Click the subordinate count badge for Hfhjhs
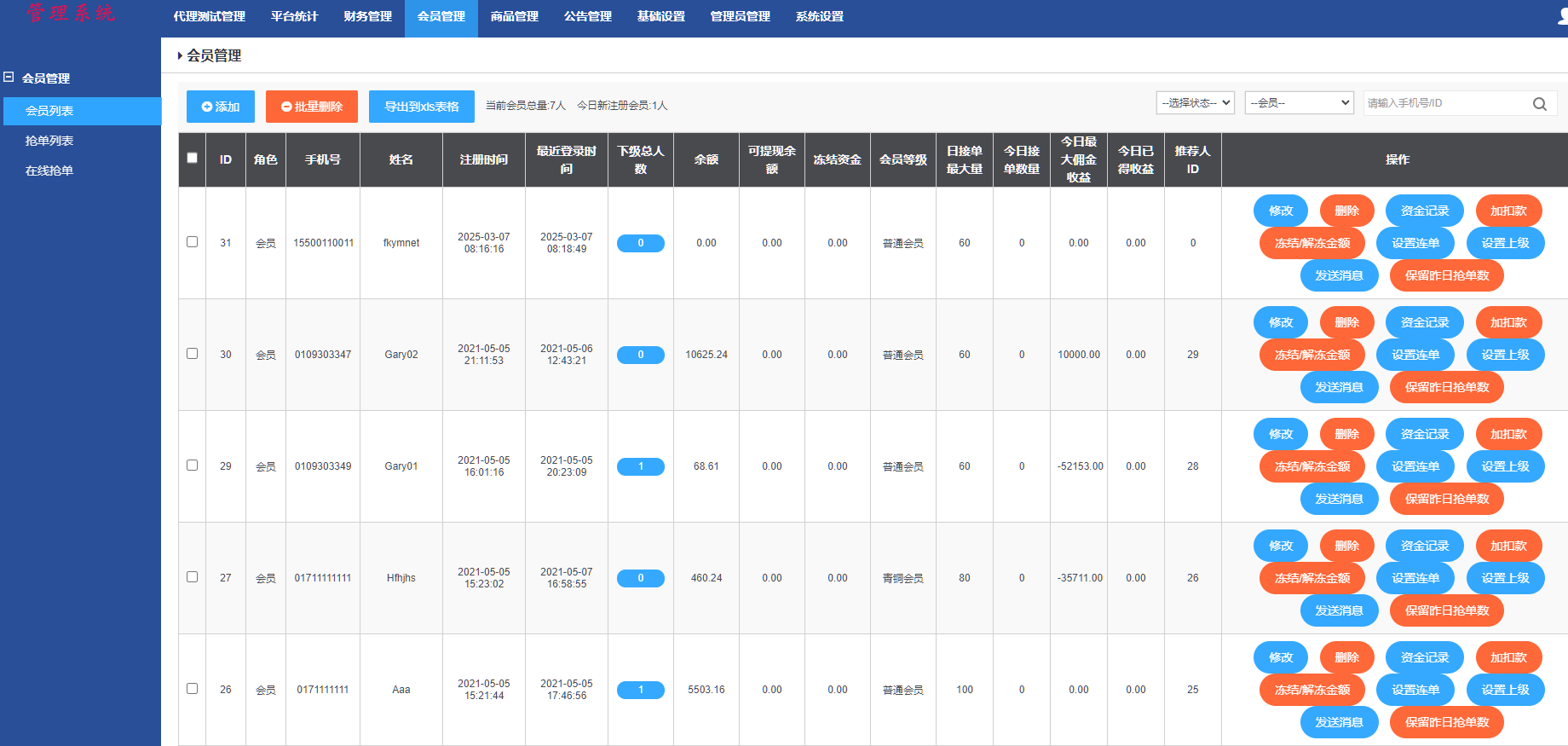 click(x=640, y=578)
